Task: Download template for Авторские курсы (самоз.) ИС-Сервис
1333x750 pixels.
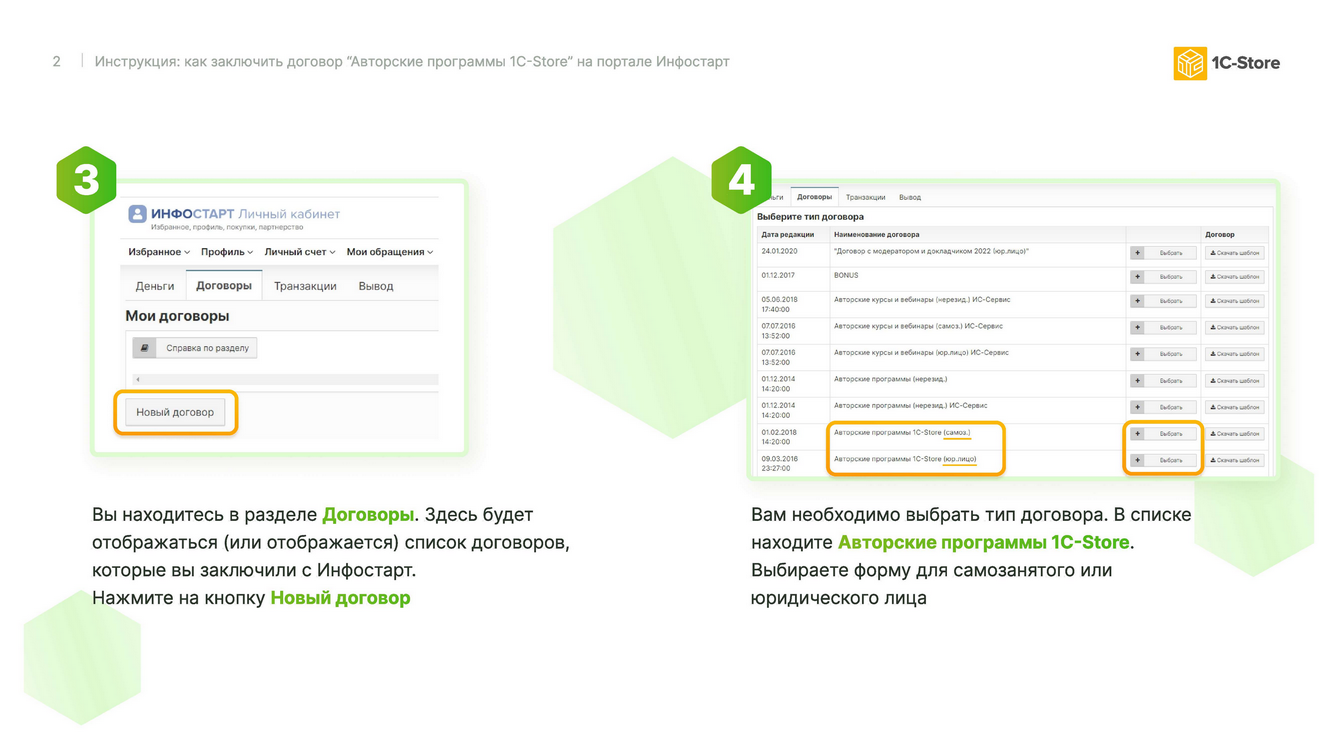Action: click(1235, 327)
